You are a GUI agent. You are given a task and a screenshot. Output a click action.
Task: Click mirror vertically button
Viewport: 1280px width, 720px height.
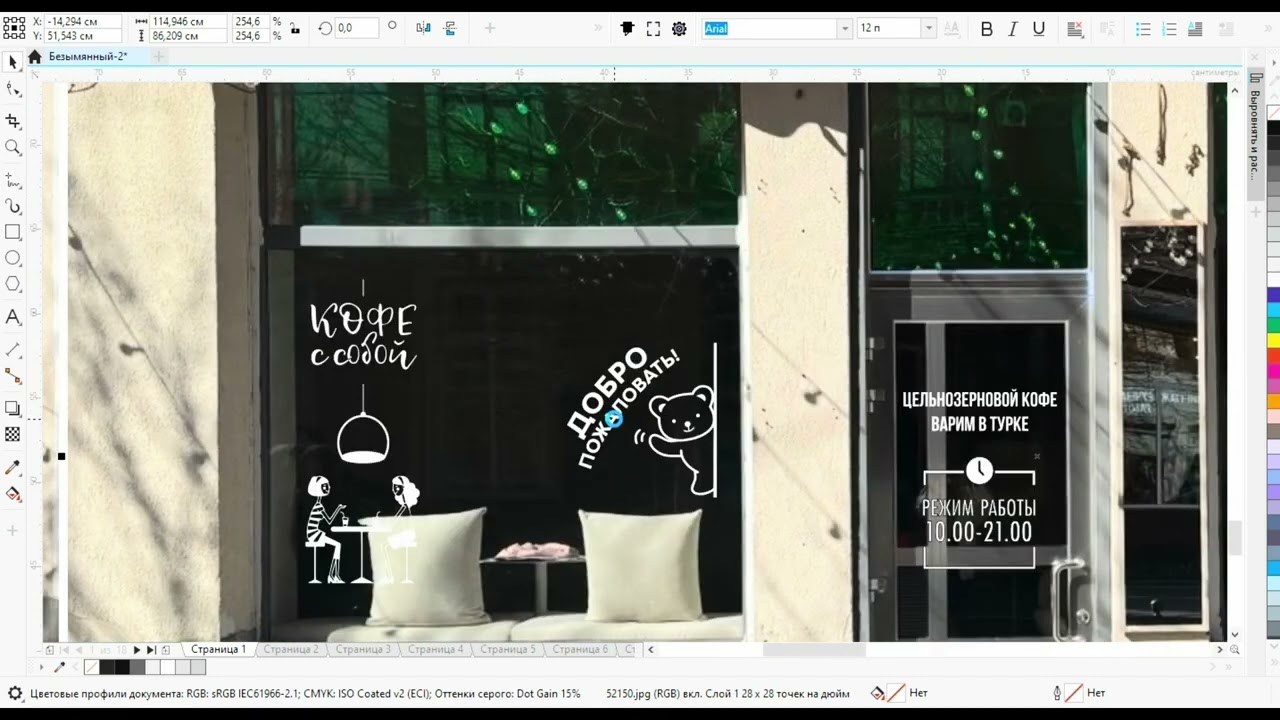tap(449, 28)
